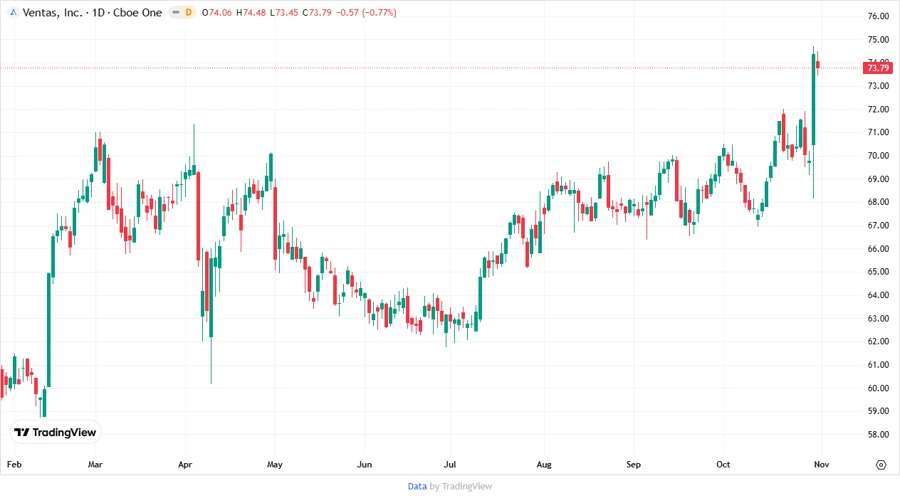
Task: Click the 70.00 price axis label
Action: [x=878, y=155]
